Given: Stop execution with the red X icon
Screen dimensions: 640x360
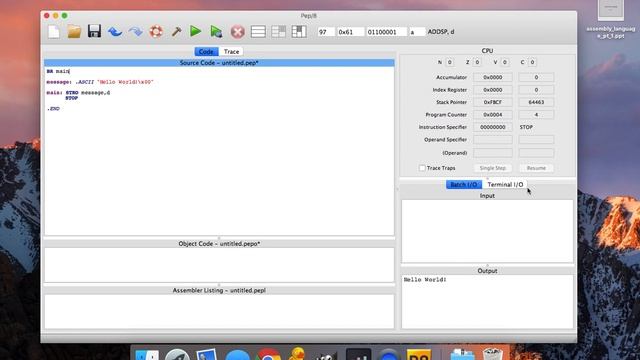Looking at the screenshot, I should click(x=238, y=32).
